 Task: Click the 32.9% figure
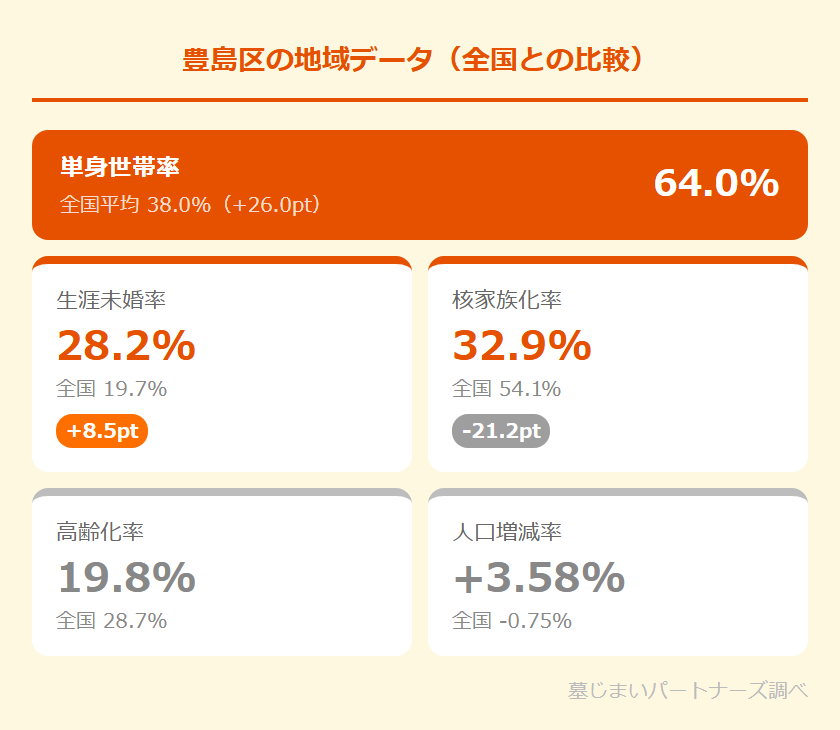pos(521,346)
